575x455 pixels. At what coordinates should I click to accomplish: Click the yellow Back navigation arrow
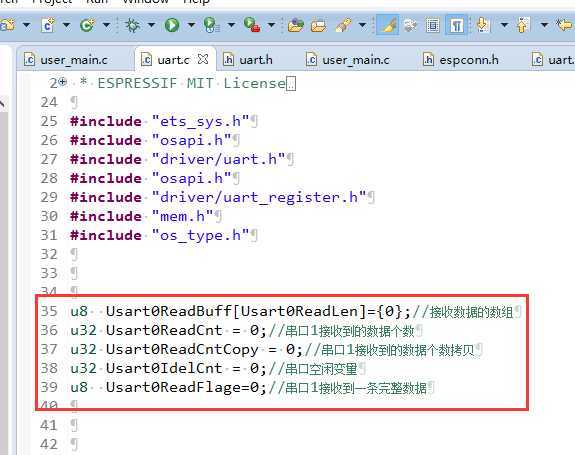tap(565, 25)
